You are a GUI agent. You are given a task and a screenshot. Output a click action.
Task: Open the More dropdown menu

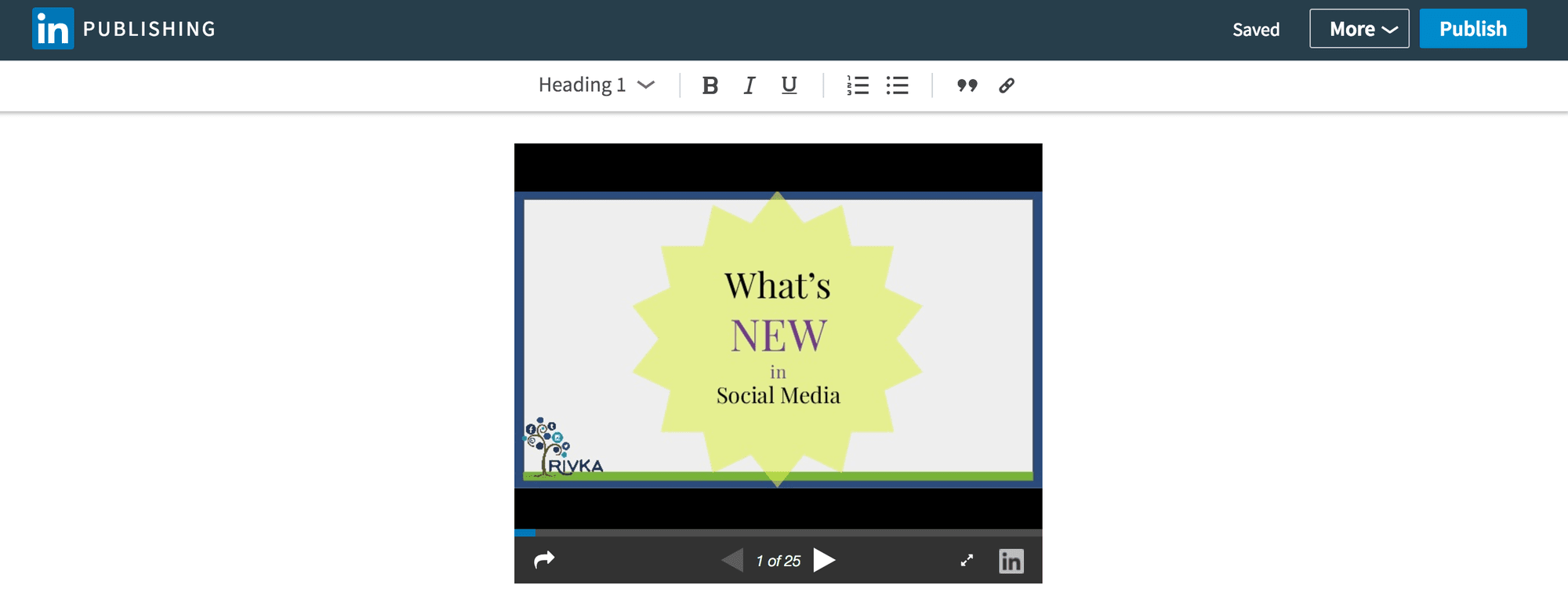(1359, 29)
